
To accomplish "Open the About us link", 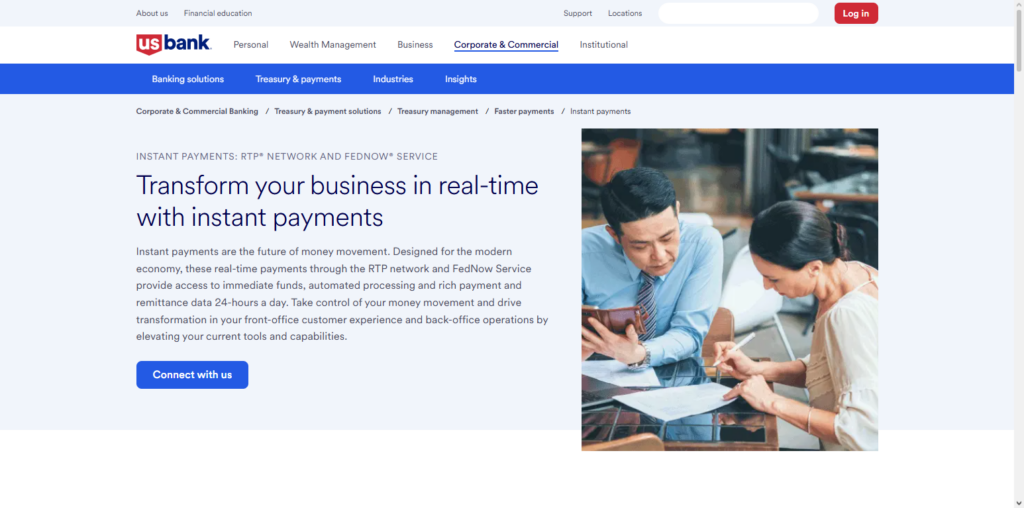I will (152, 13).
